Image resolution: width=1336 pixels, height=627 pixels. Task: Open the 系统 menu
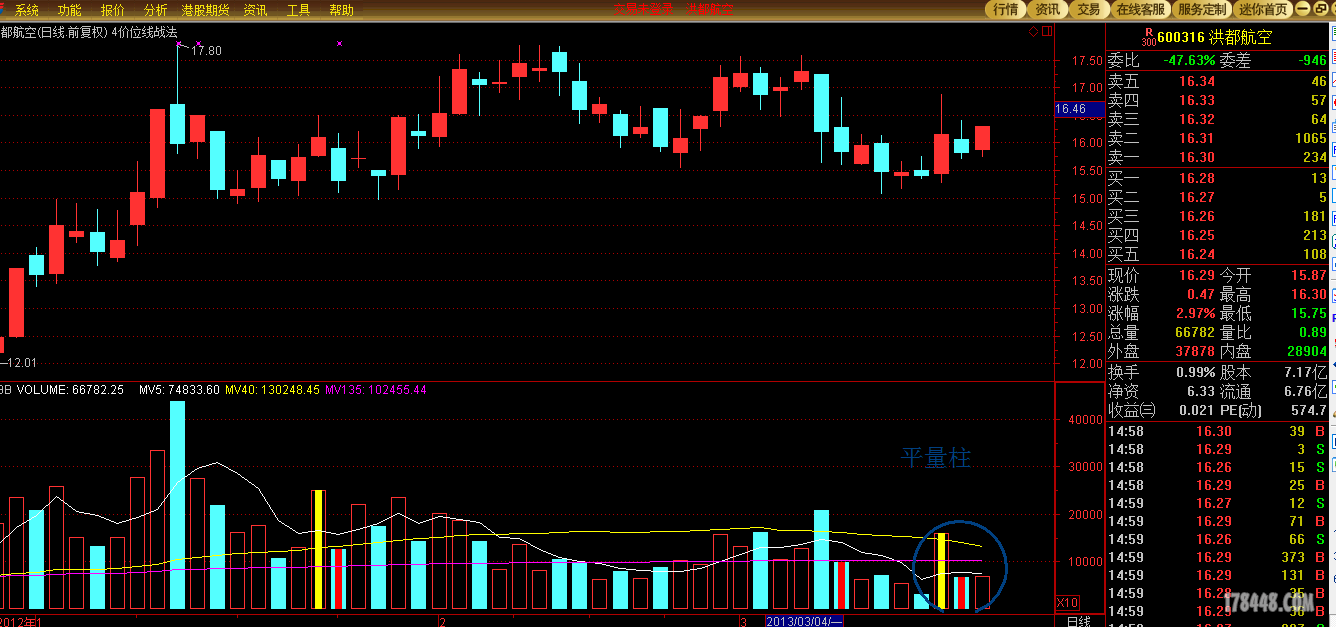click(x=27, y=10)
